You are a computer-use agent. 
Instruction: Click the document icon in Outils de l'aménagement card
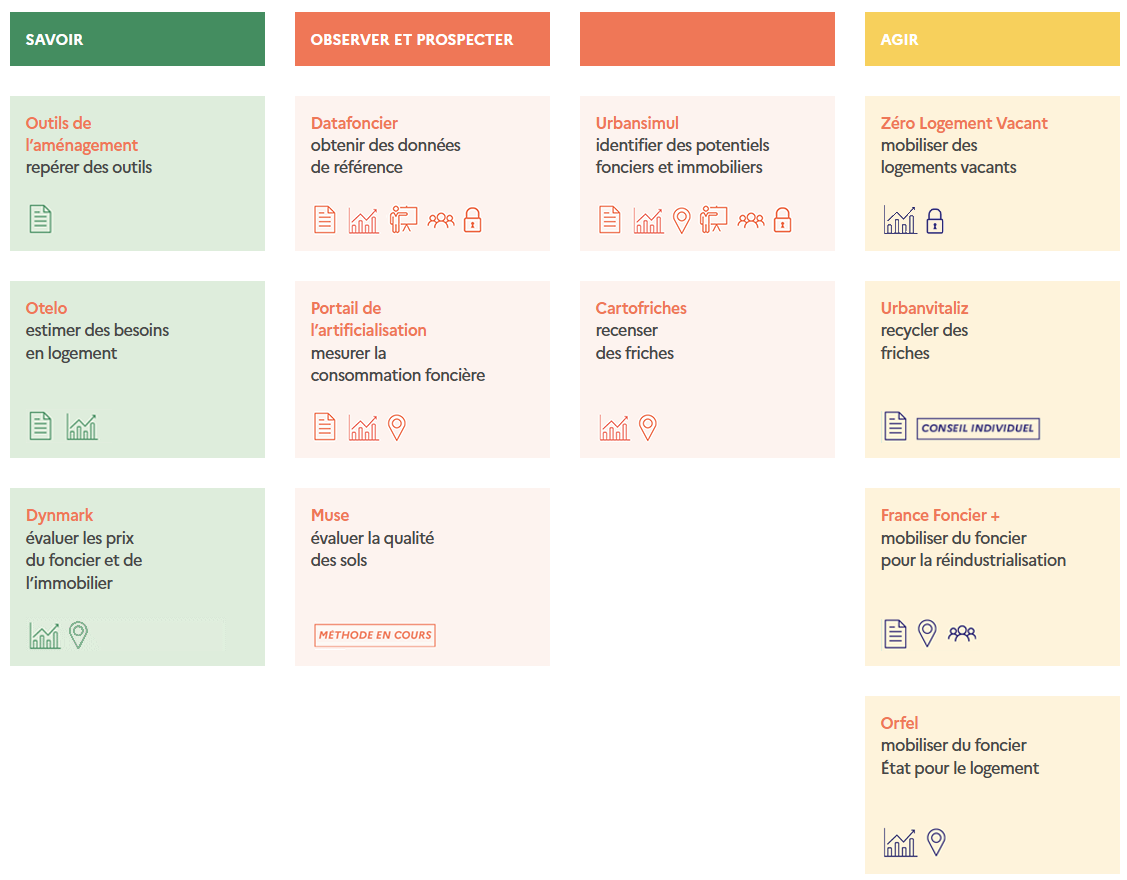(40, 219)
